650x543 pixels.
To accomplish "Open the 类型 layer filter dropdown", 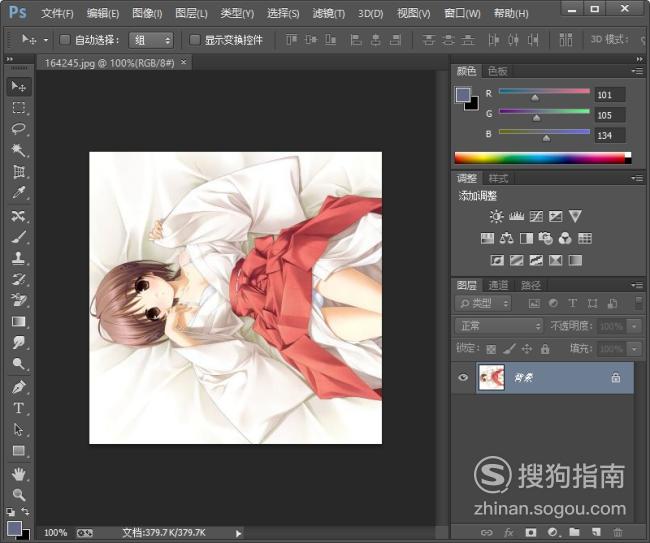I will 483,304.
